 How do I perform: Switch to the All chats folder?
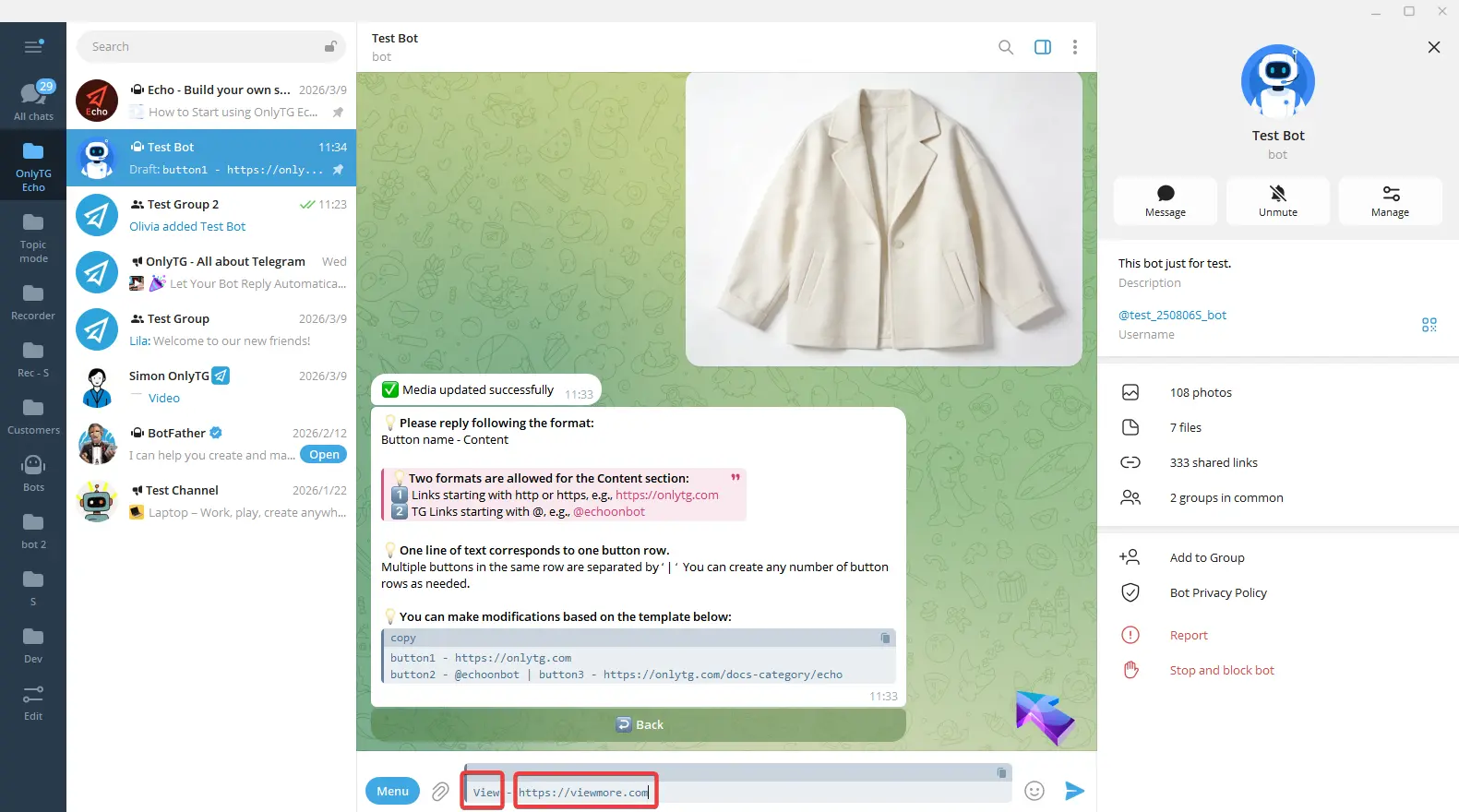[33, 101]
